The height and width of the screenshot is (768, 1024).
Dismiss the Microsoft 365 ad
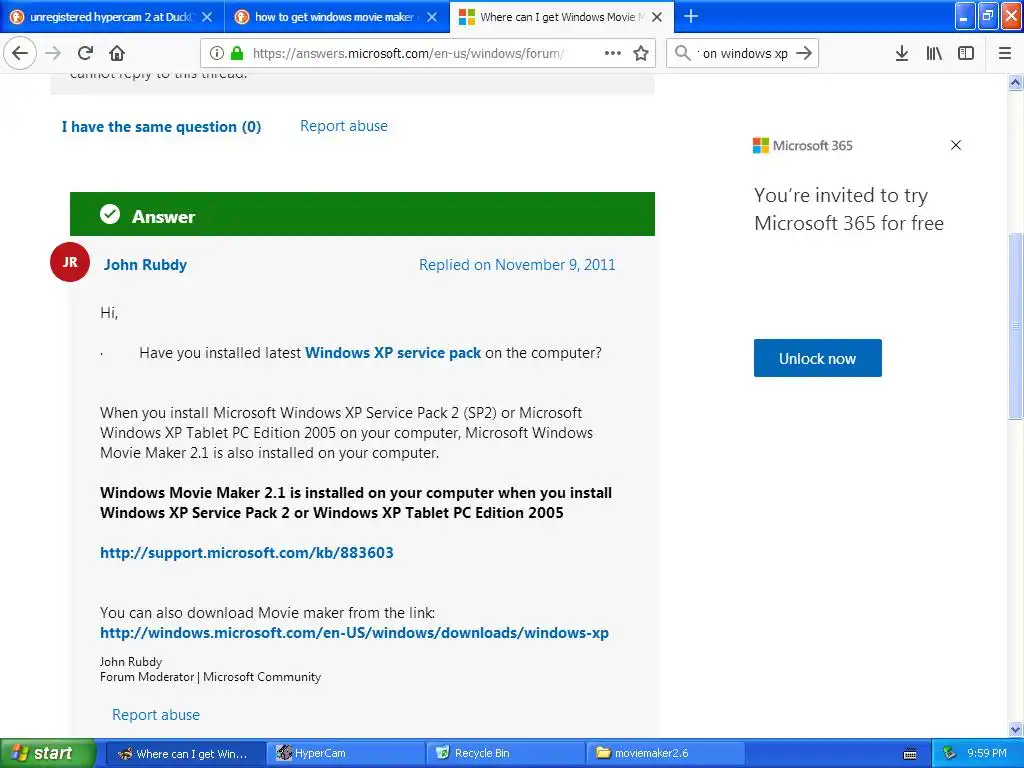[x=955, y=145]
